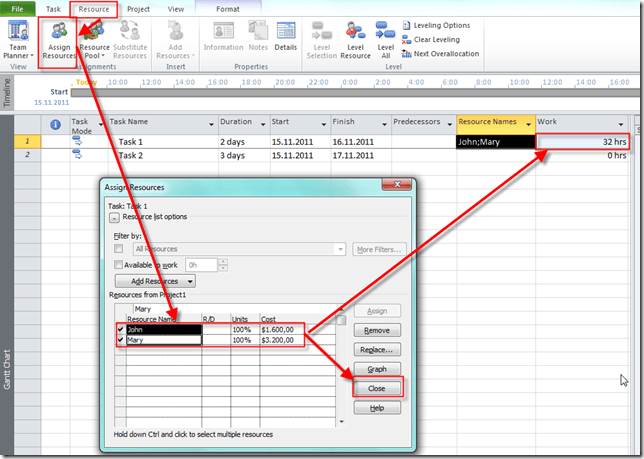Tick the Available to work checkbox
Viewport: 644px width, 459px height.
pos(119,265)
